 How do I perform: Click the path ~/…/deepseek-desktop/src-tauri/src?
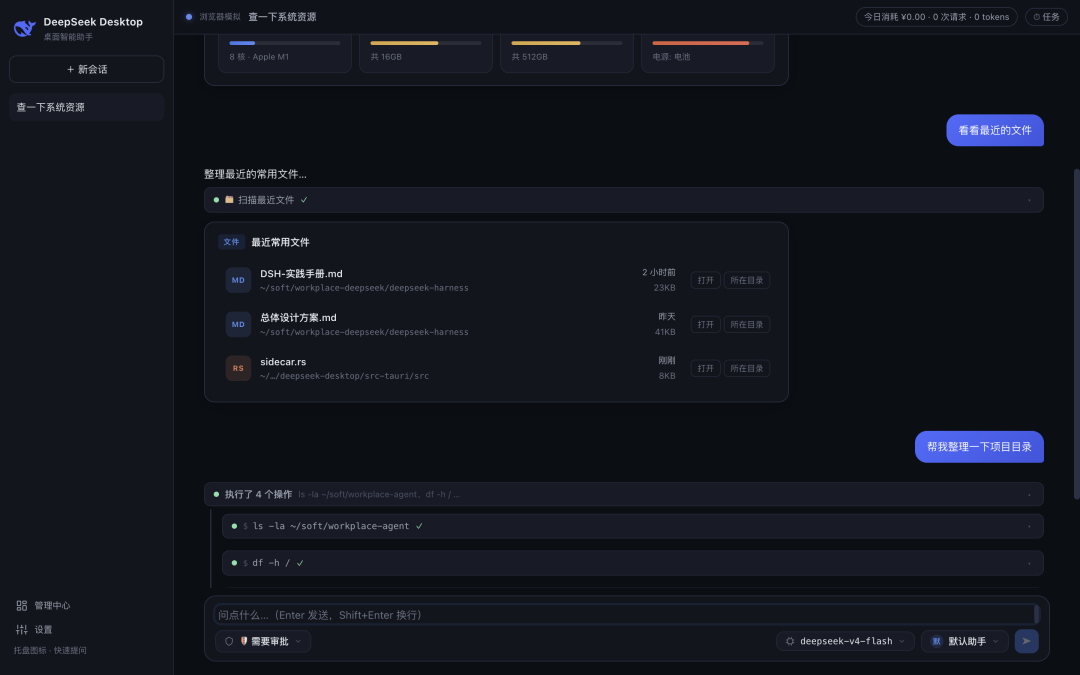tap(344, 376)
